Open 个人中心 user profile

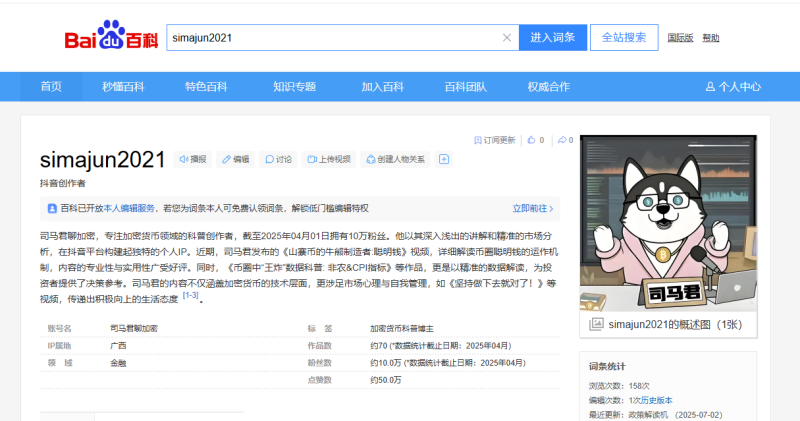[x=733, y=87]
